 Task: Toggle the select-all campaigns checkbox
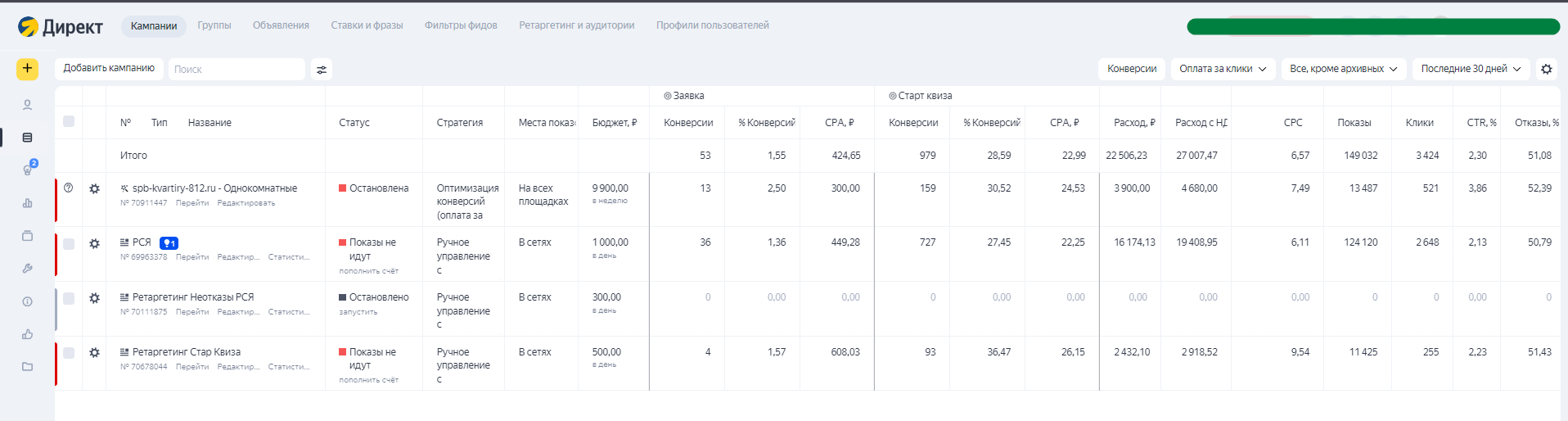(x=69, y=122)
